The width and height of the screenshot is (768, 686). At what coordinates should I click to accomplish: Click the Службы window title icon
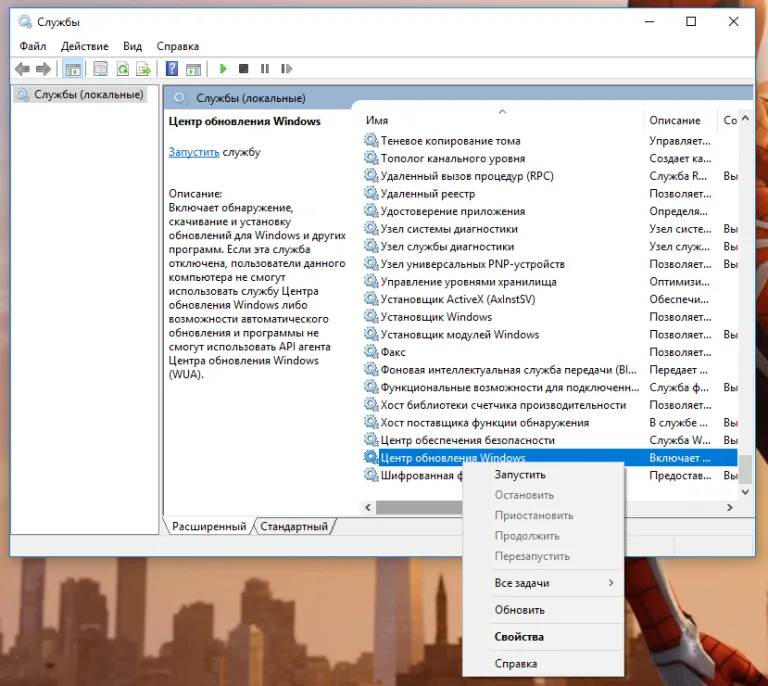click(x=24, y=22)
